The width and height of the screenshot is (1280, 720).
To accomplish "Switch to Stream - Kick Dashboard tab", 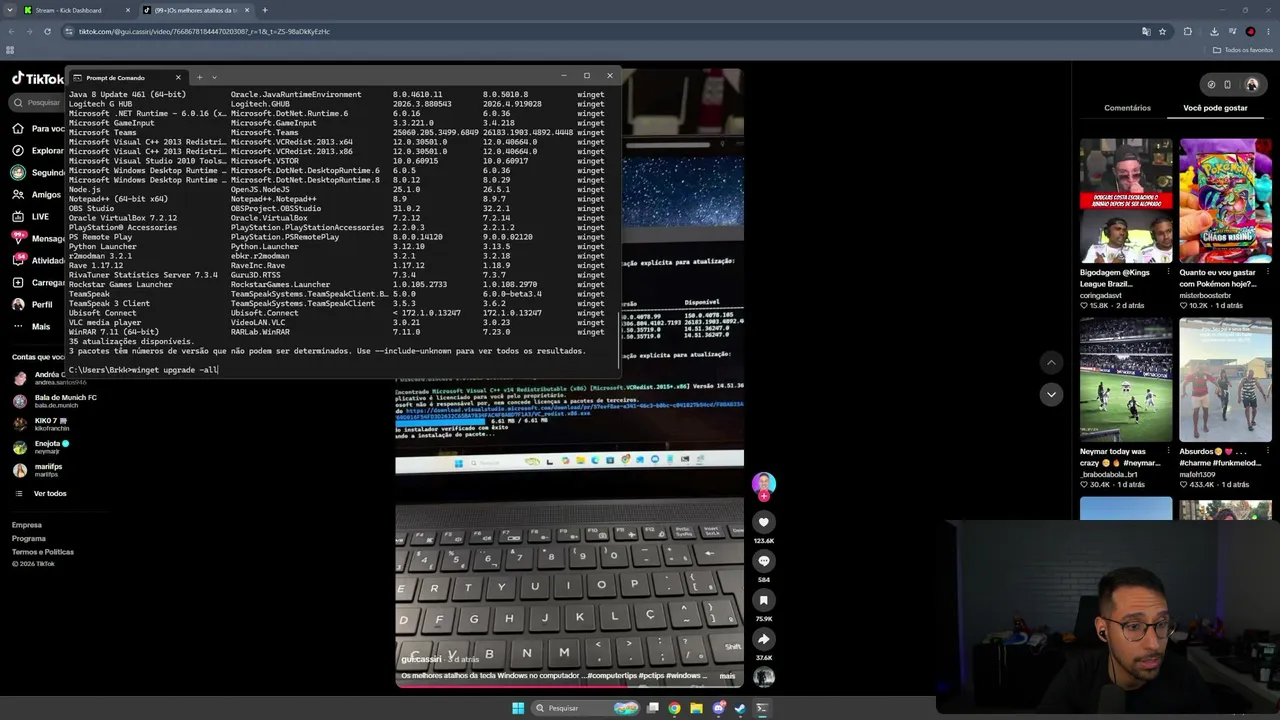I will pos(78,10).
